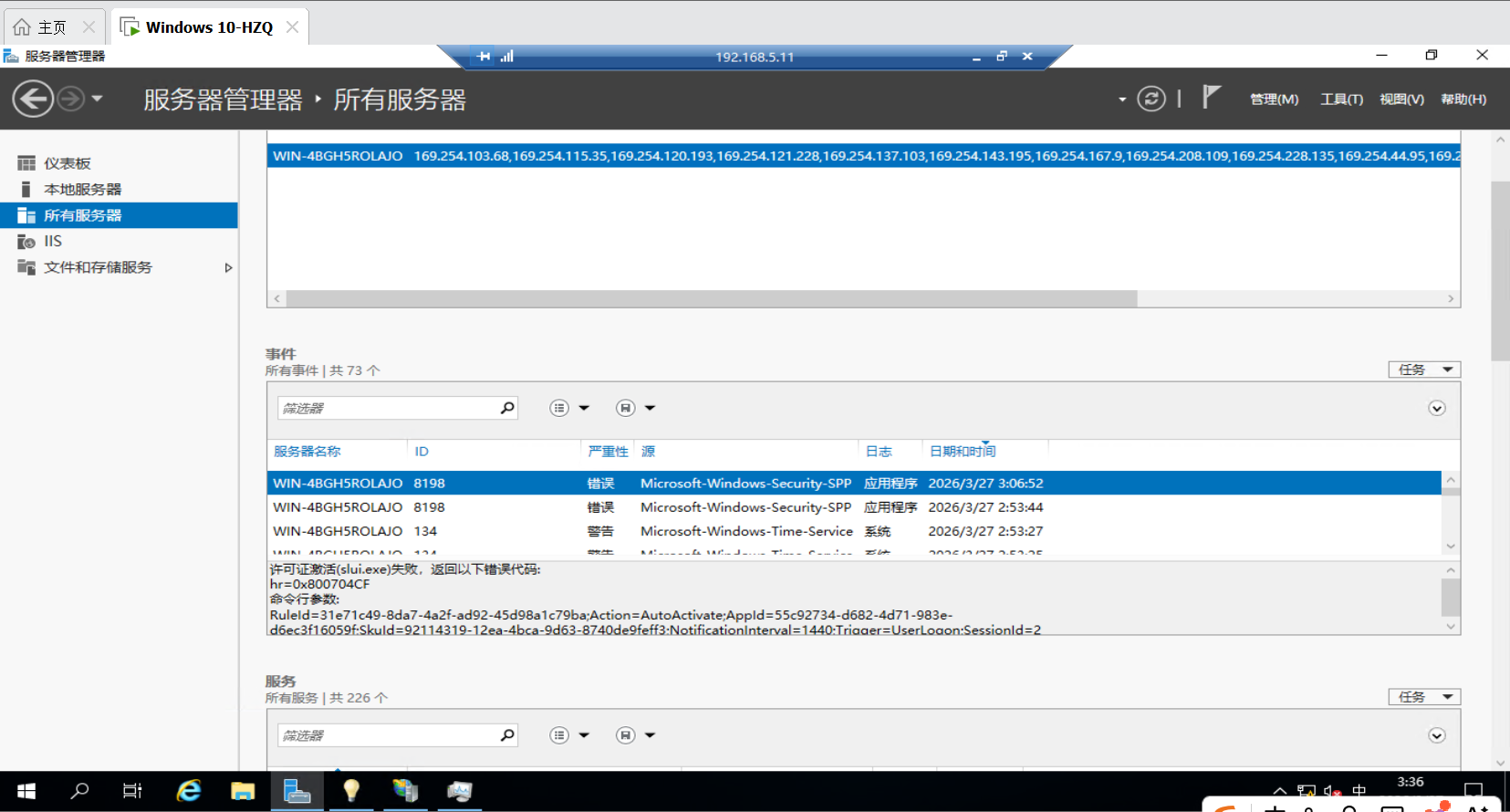
Task: Sort events by 源 column
Action: pyautogui.click(x=648, y=452)
